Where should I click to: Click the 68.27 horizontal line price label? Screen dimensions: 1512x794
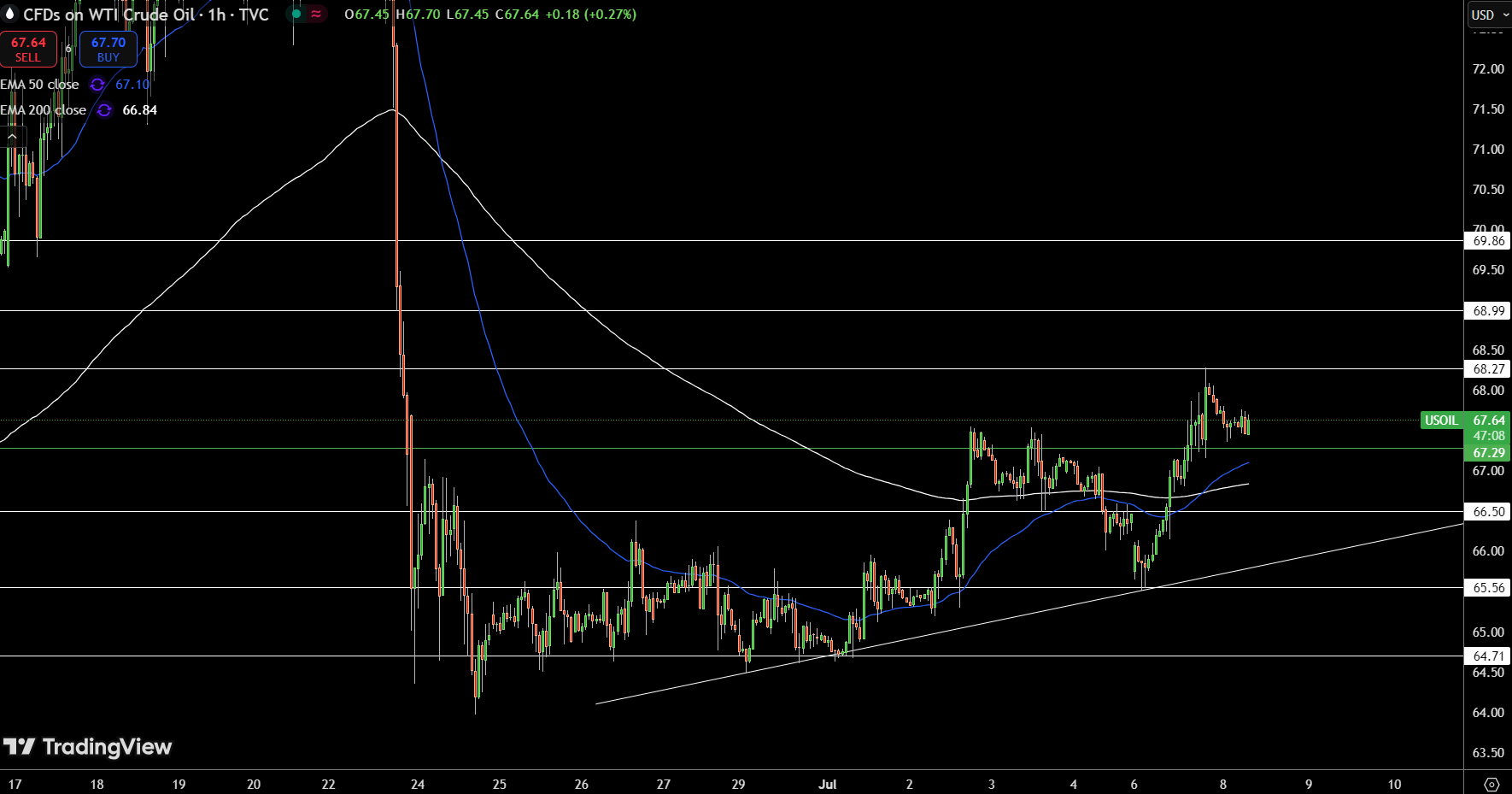(1487, 369)
